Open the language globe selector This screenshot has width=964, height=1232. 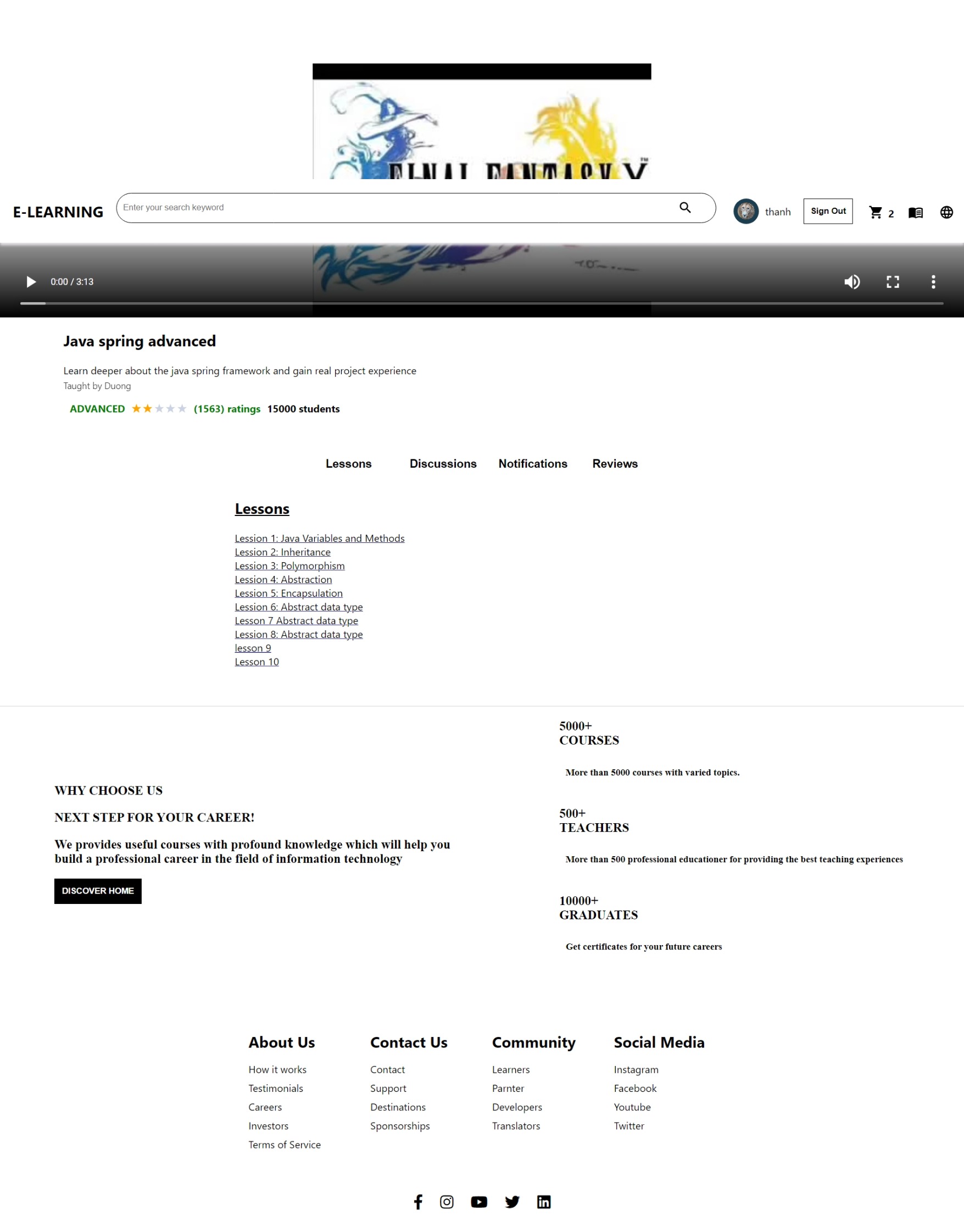(x=946, y=212)
